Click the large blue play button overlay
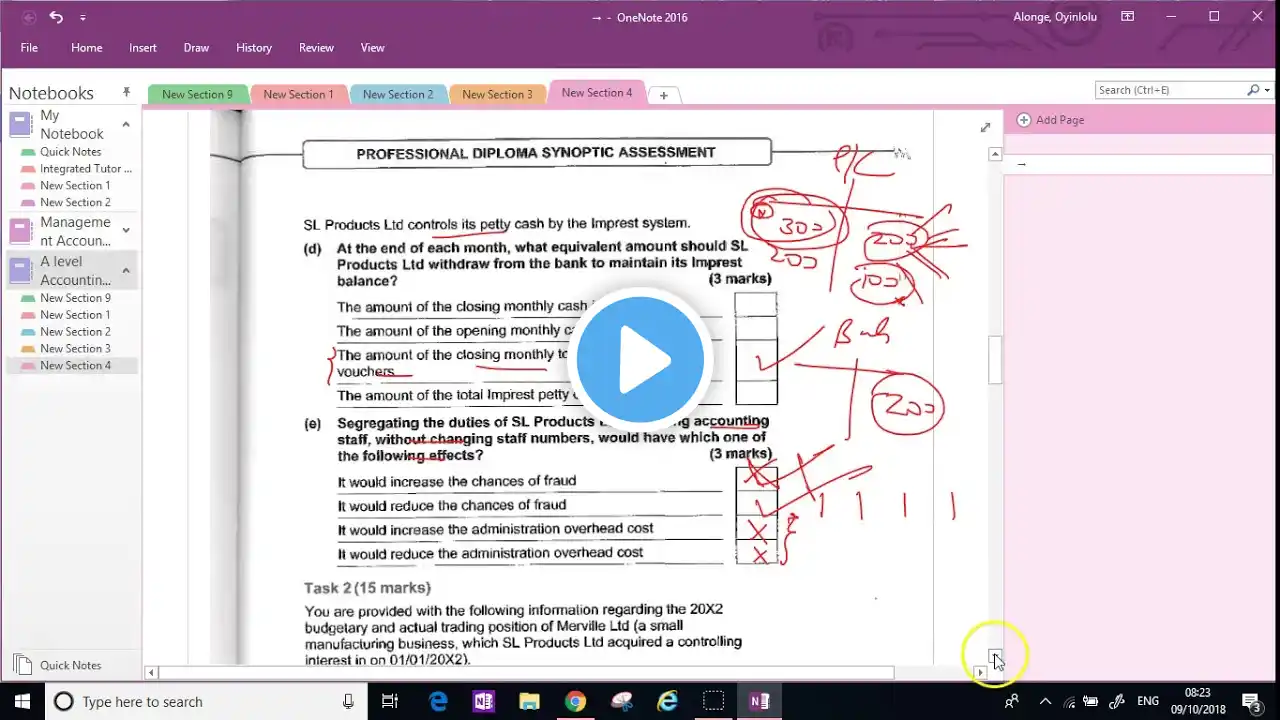 640,359
